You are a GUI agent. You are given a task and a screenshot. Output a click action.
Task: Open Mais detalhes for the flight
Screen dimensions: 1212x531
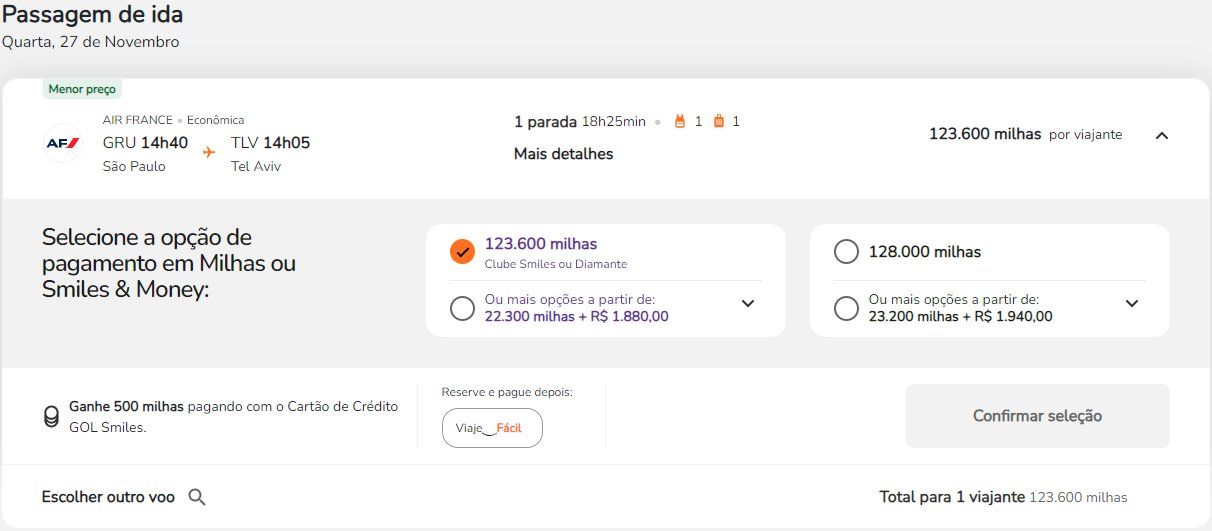pos(563,154)
